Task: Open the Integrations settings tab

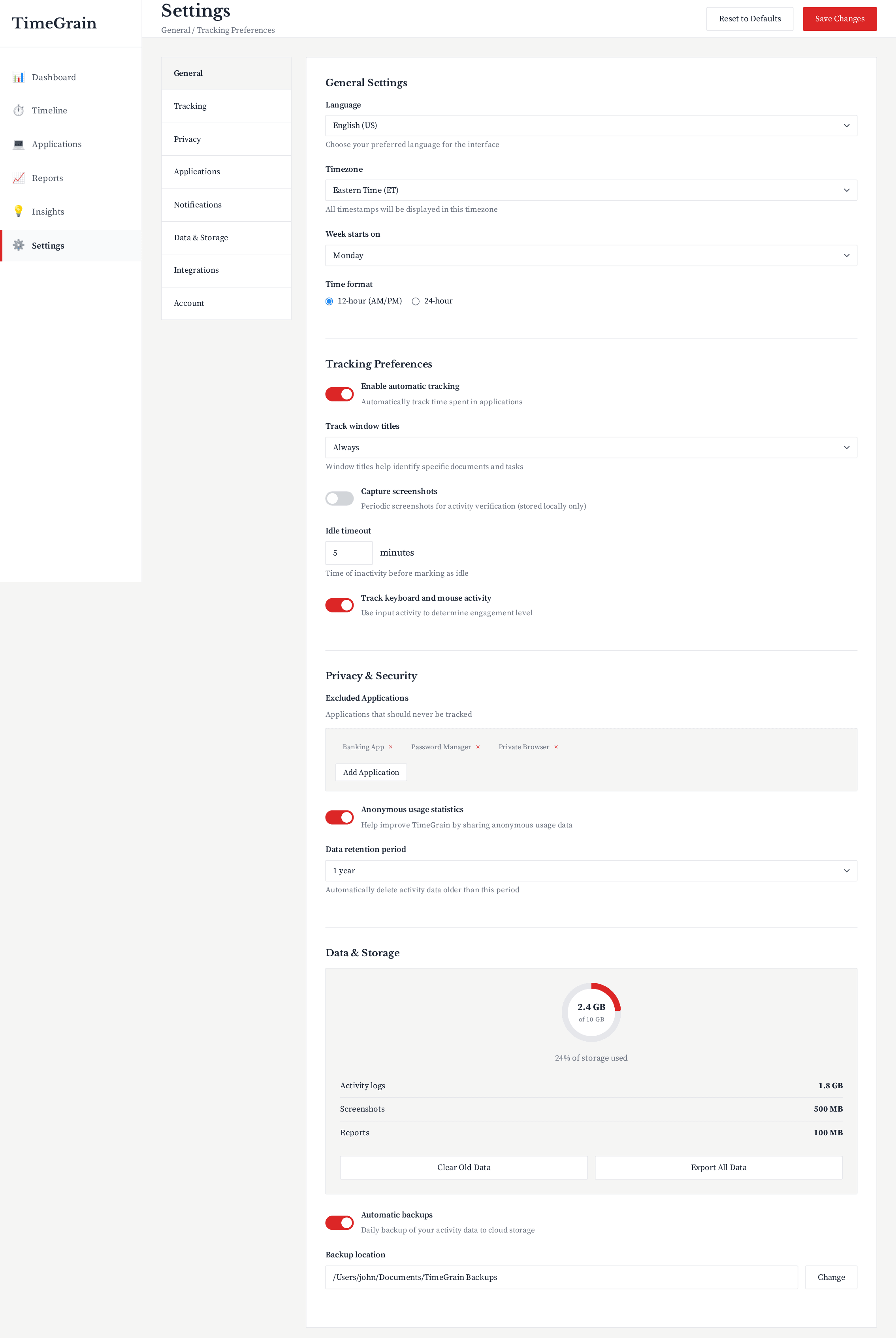Action: (196, 270)
